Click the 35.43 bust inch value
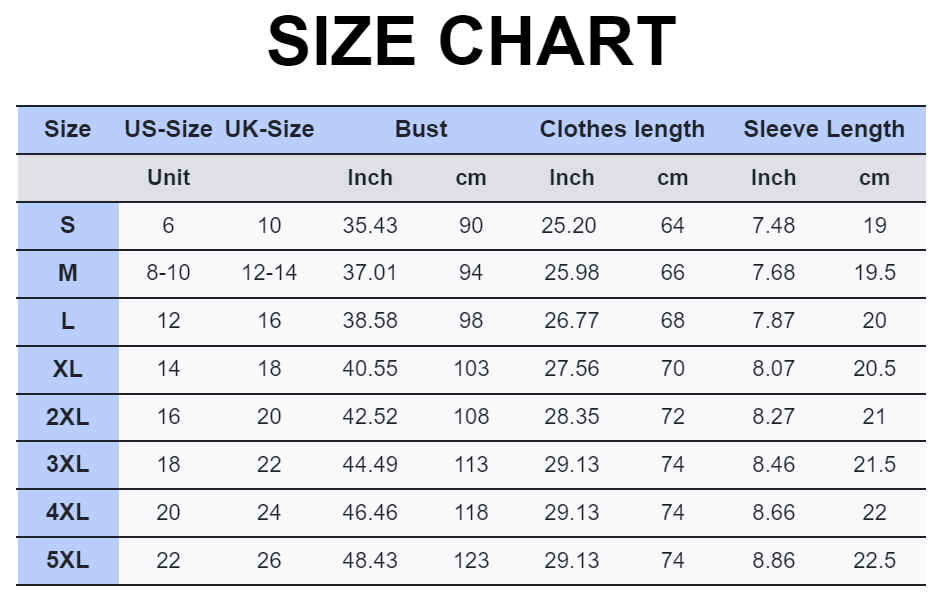This screenshot has width=943, height=594. (370, 225)
